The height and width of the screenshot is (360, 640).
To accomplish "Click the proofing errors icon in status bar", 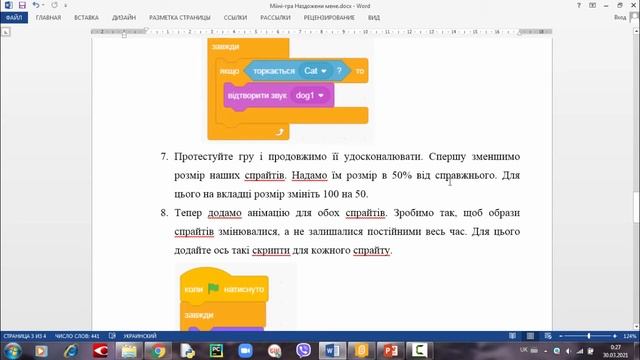I will point(112,336).
